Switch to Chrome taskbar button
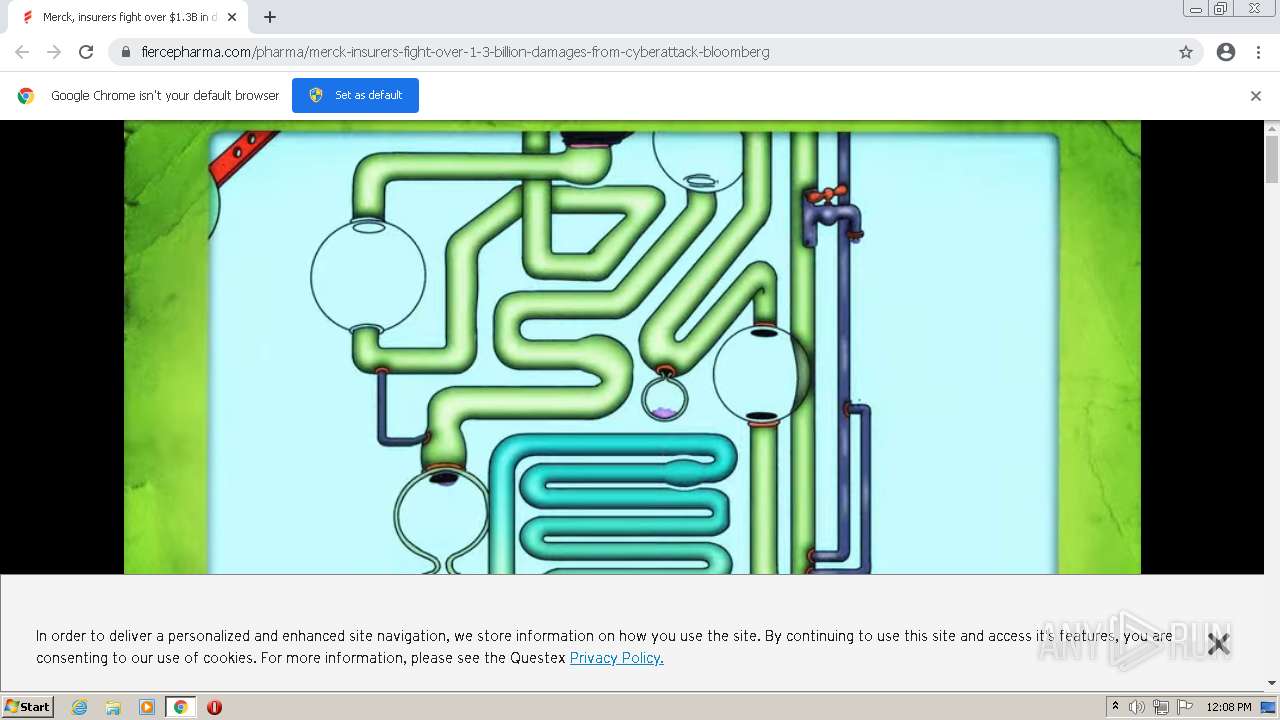Image resolution: width=1280 pixels, height=720 pixels. [181, 707]
